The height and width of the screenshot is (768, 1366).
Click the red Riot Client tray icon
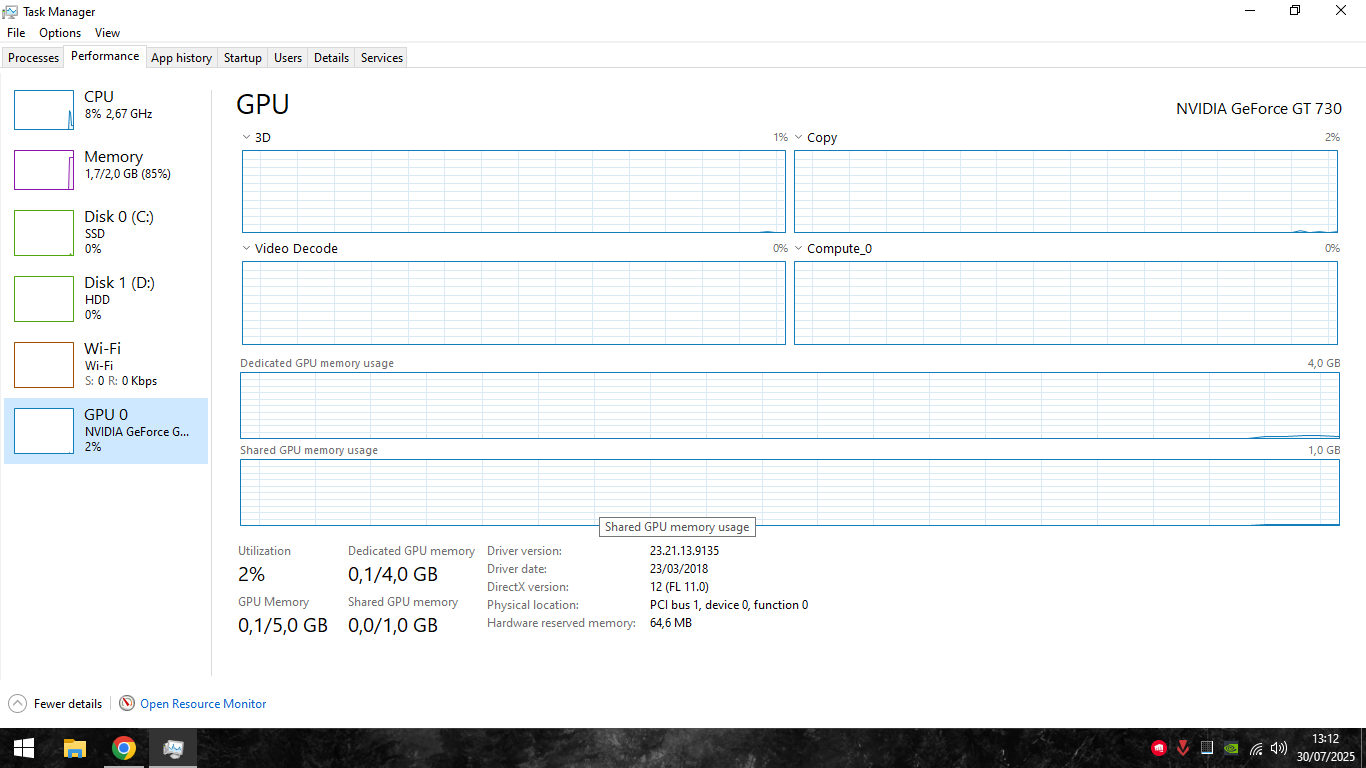[x=1159, y=748]
